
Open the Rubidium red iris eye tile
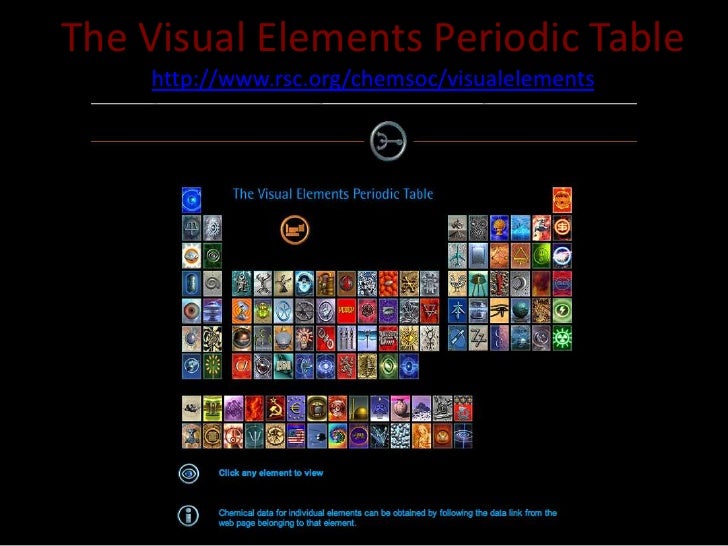[x=191, y=311]
